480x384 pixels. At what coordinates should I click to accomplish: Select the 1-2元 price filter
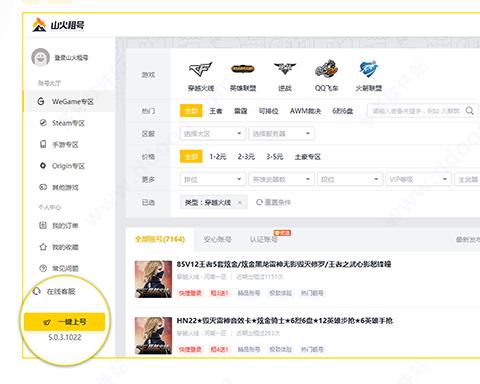218,156
